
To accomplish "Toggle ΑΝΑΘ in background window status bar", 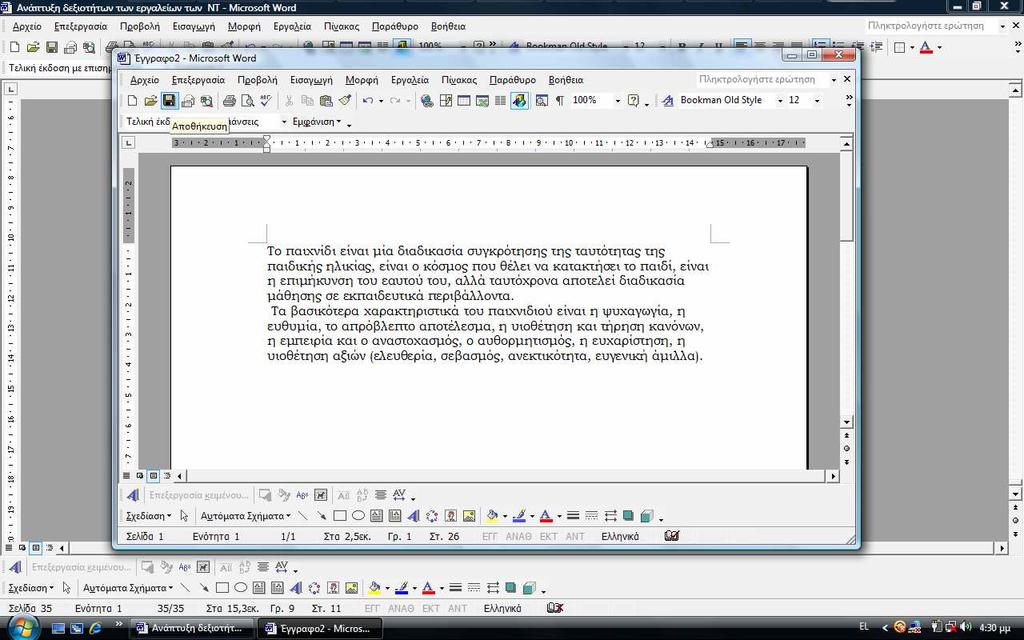I will click(x=401, y=609).
